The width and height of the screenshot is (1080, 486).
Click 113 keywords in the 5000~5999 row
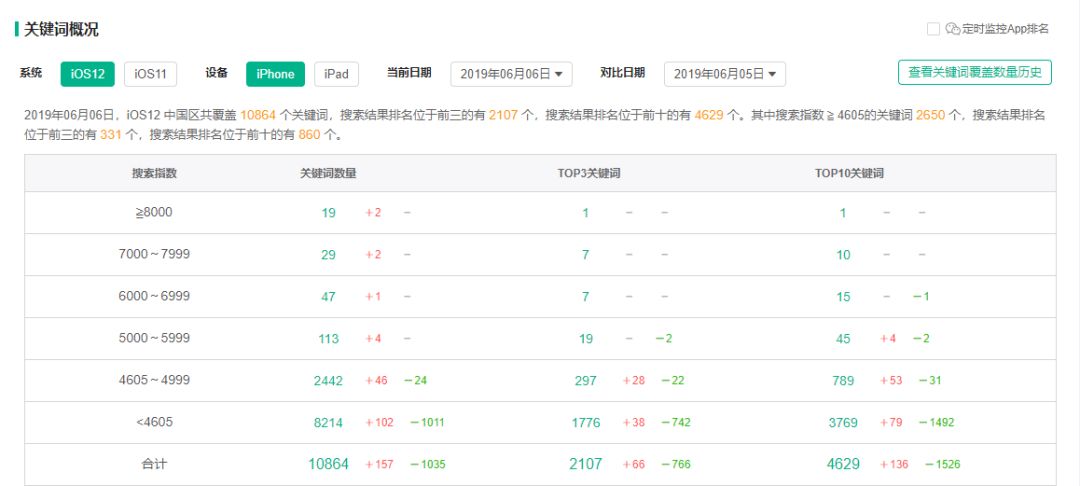[328, 339]
